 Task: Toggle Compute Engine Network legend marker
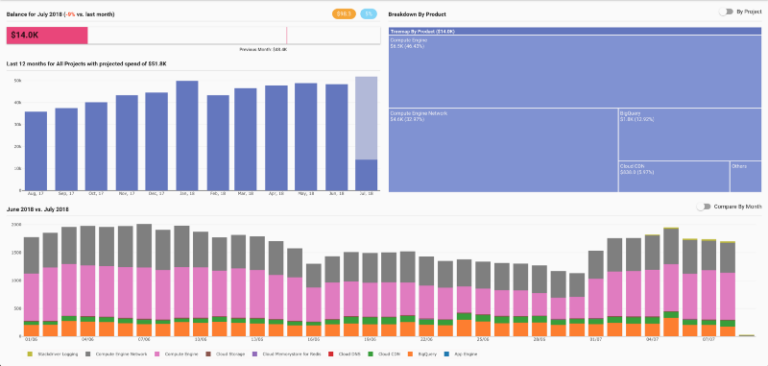click(88, 353)
